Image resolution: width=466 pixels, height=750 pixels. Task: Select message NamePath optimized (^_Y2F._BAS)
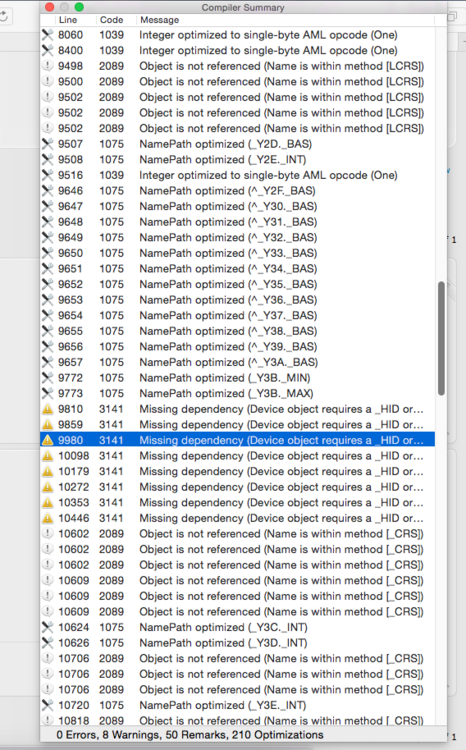pyautogui.click(x=227, y=191)
